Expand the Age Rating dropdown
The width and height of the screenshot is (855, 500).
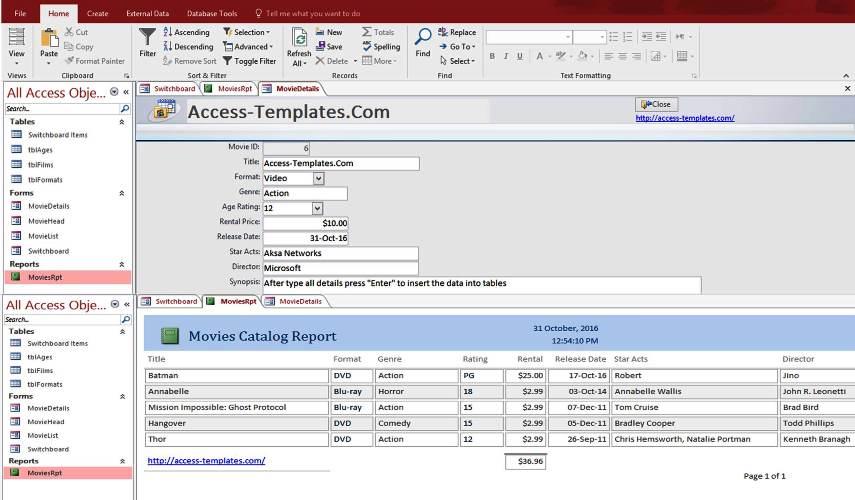point(317,208)
